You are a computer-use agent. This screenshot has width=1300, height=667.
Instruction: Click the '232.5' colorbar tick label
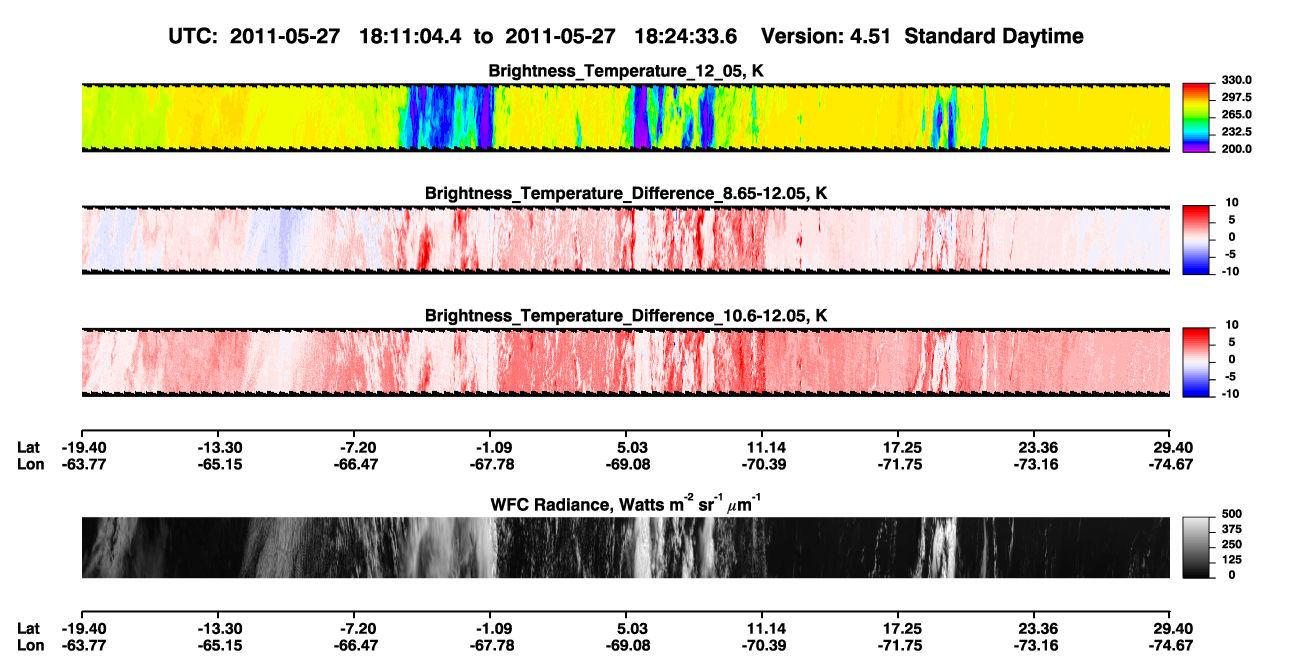pos(1237,132)
